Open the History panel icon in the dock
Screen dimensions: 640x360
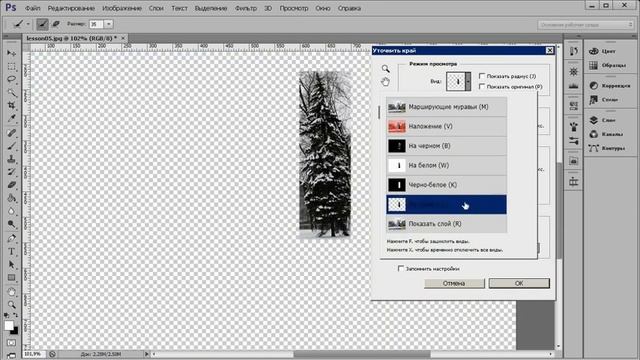coord(573,51)
